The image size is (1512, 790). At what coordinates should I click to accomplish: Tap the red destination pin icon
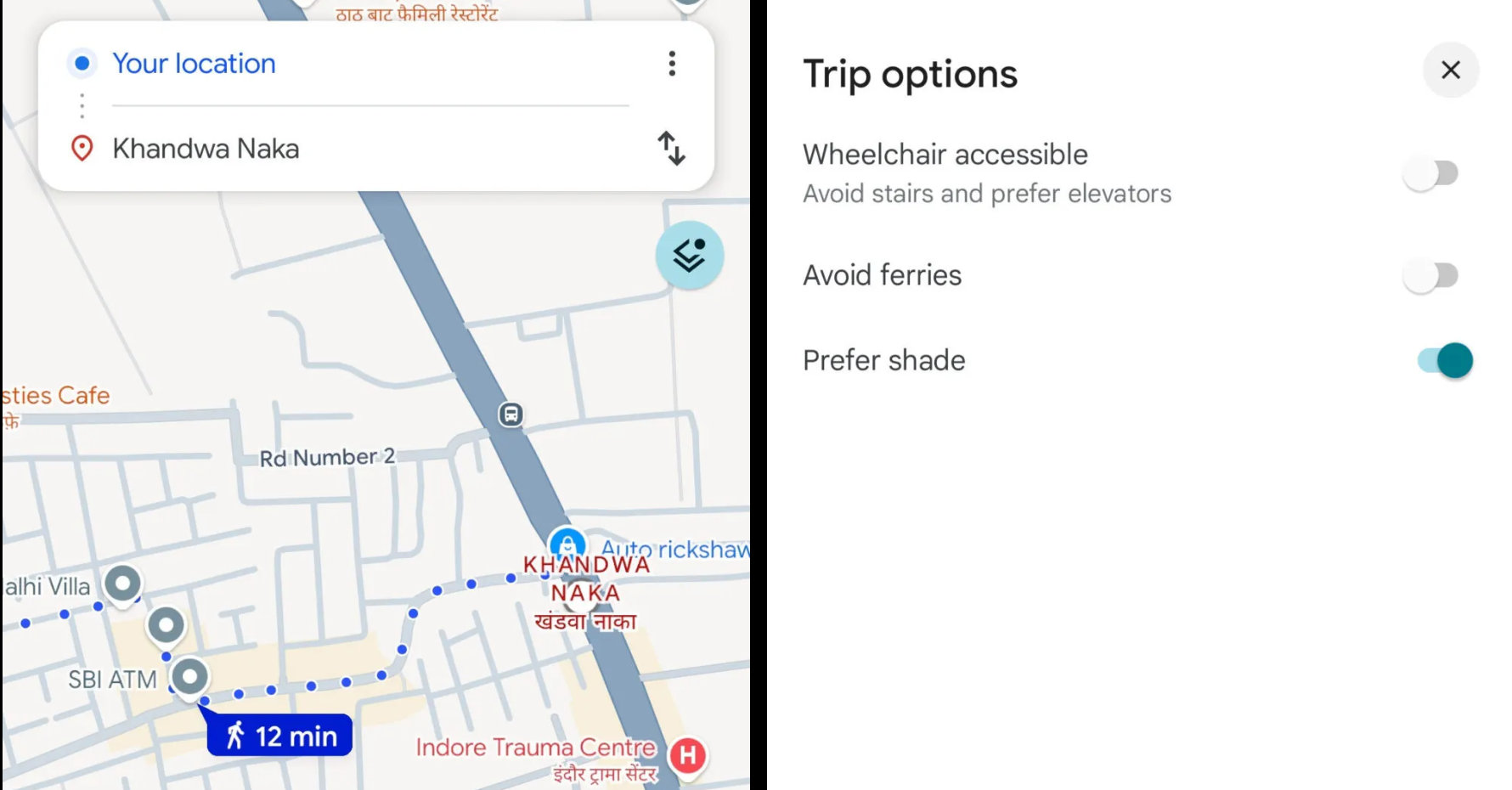82,149
